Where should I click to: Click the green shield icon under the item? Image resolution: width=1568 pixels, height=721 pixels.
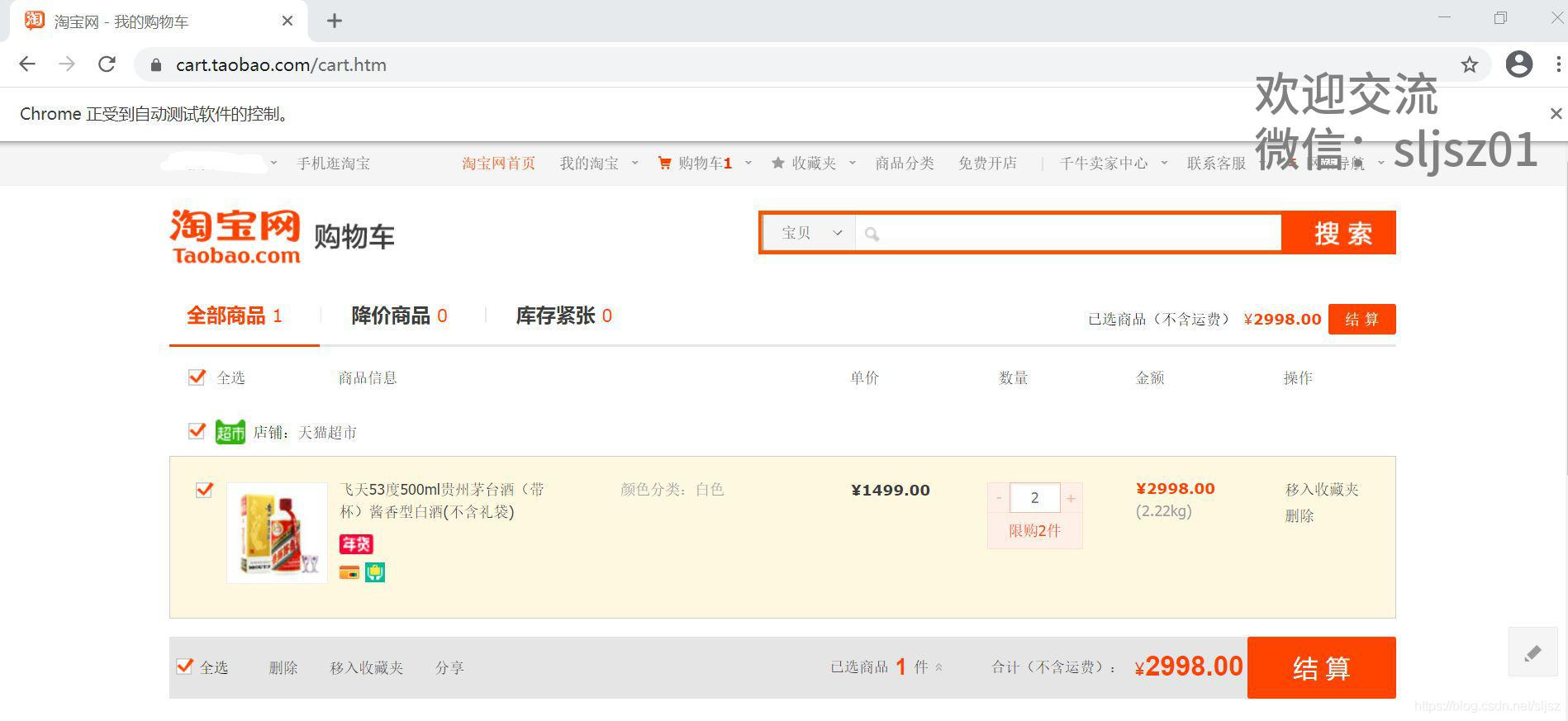[375, 572]
